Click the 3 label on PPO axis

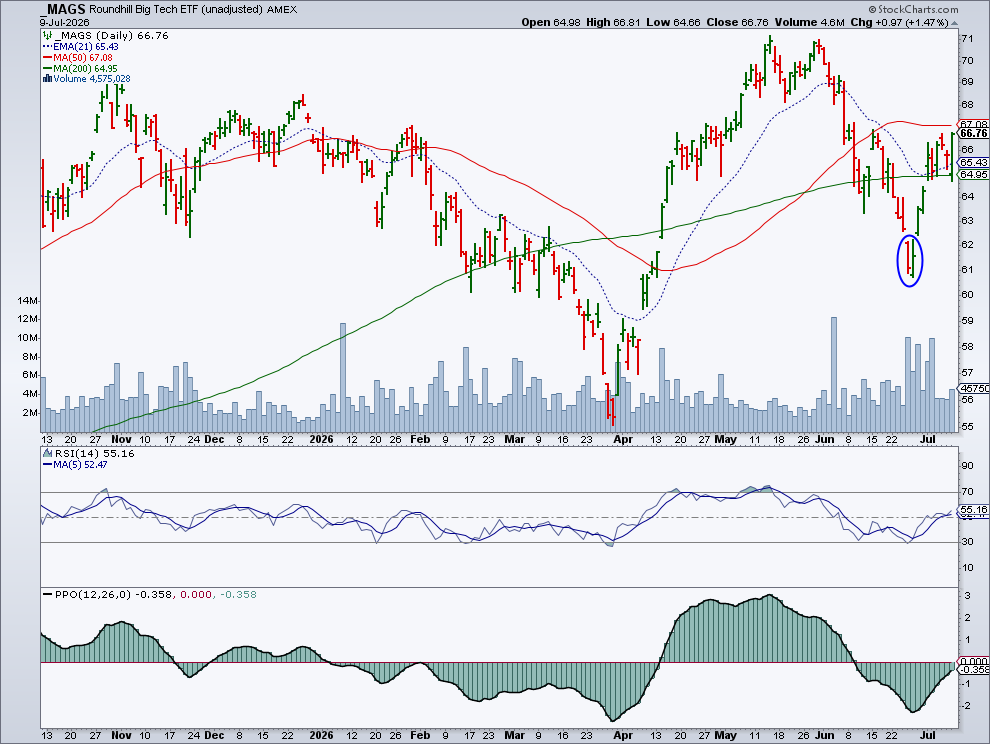(x=967, y=596)
